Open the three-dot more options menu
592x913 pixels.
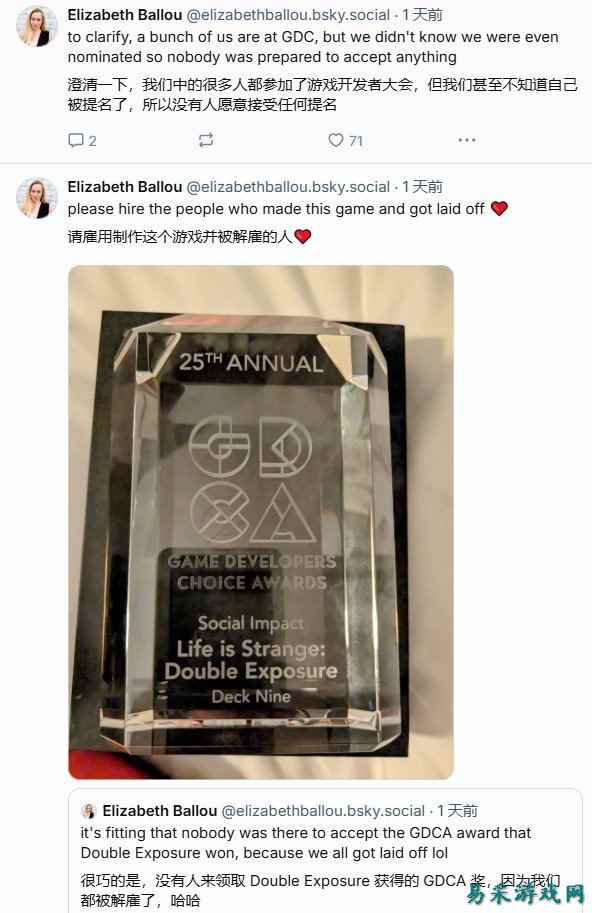click(467, 140)
